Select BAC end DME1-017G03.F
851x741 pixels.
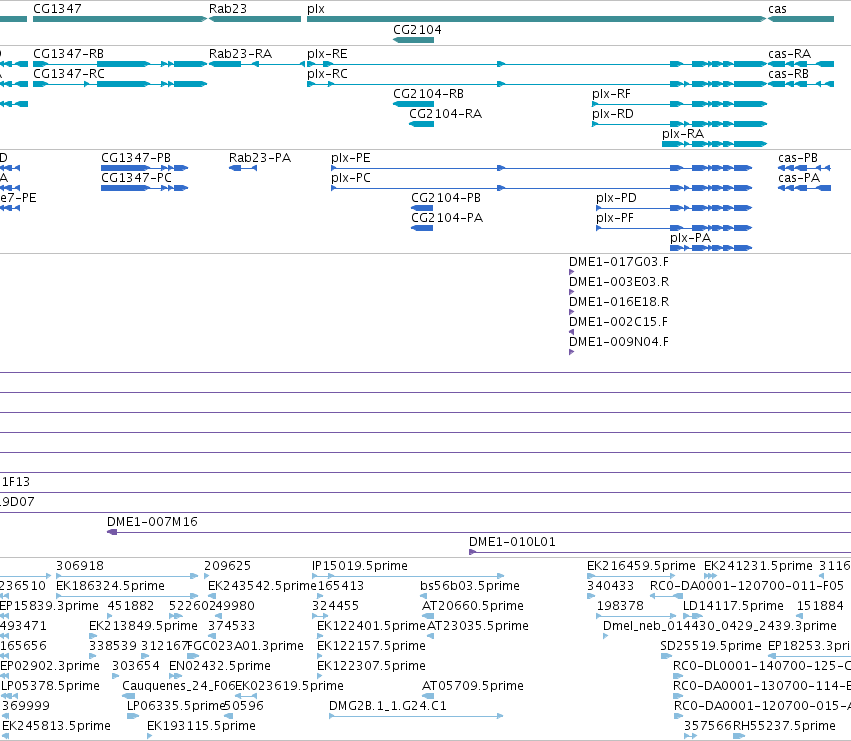click(x=571, y=272)
